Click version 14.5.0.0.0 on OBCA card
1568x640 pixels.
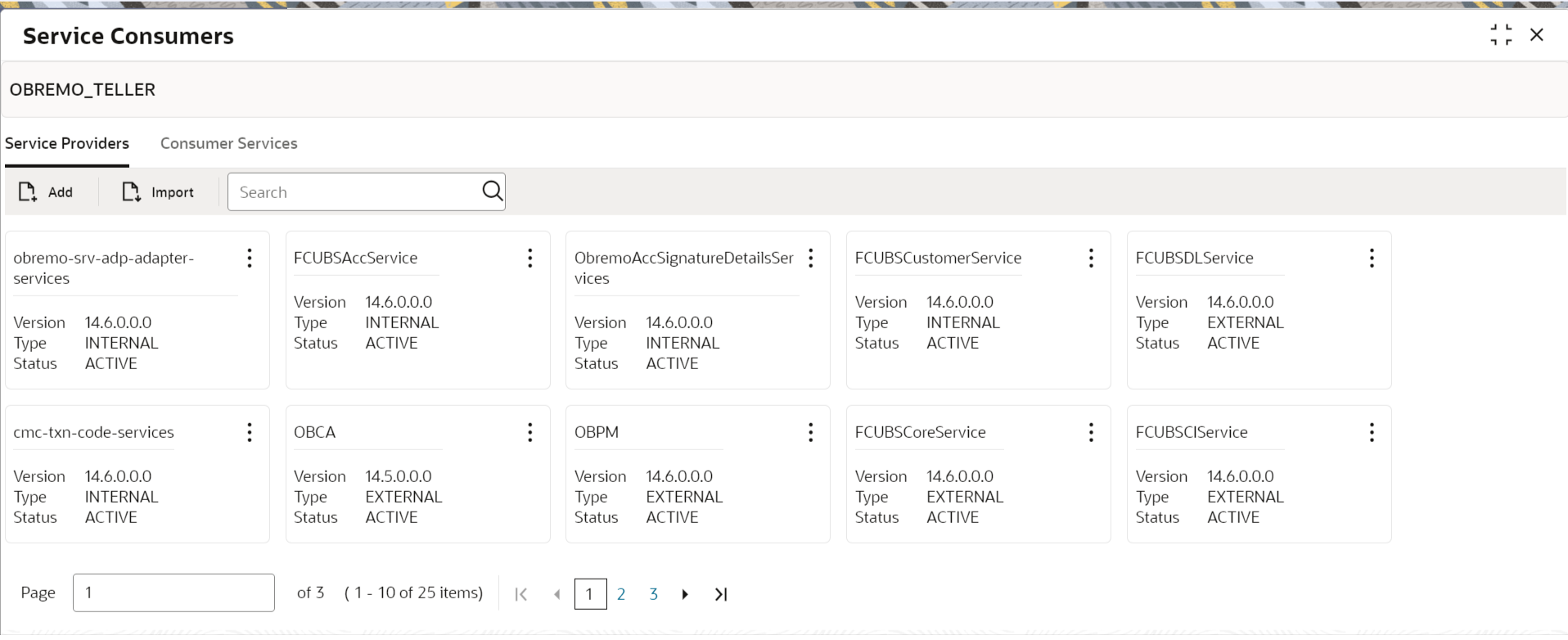tap(399, 476)
